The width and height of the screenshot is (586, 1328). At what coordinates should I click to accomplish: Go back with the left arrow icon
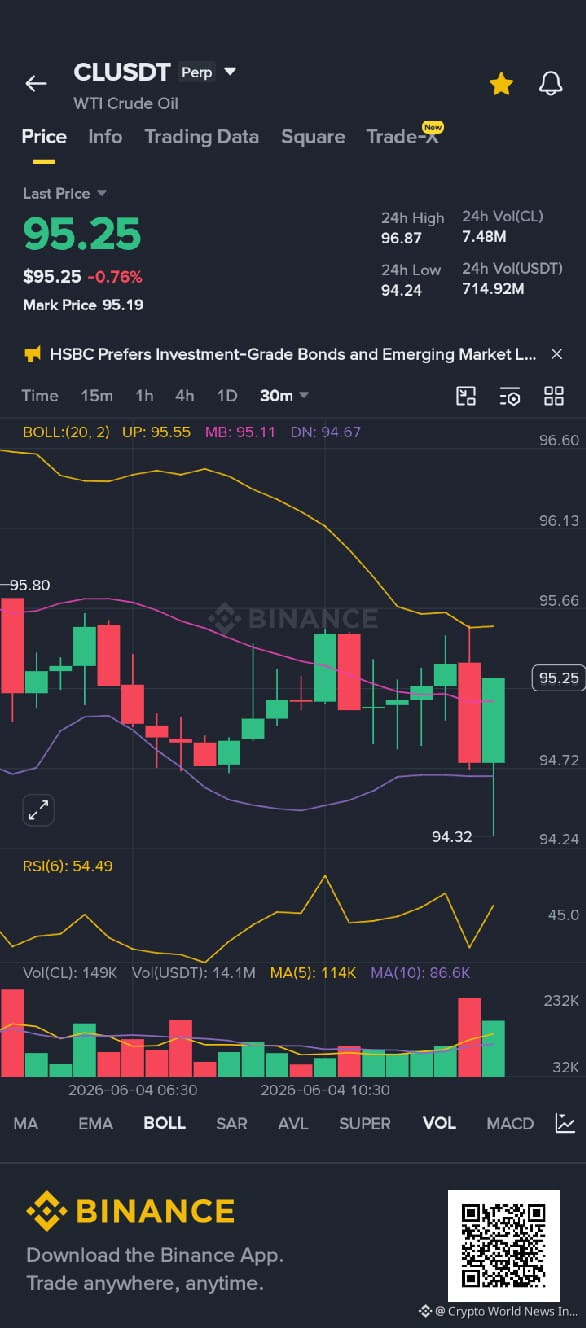36,84
